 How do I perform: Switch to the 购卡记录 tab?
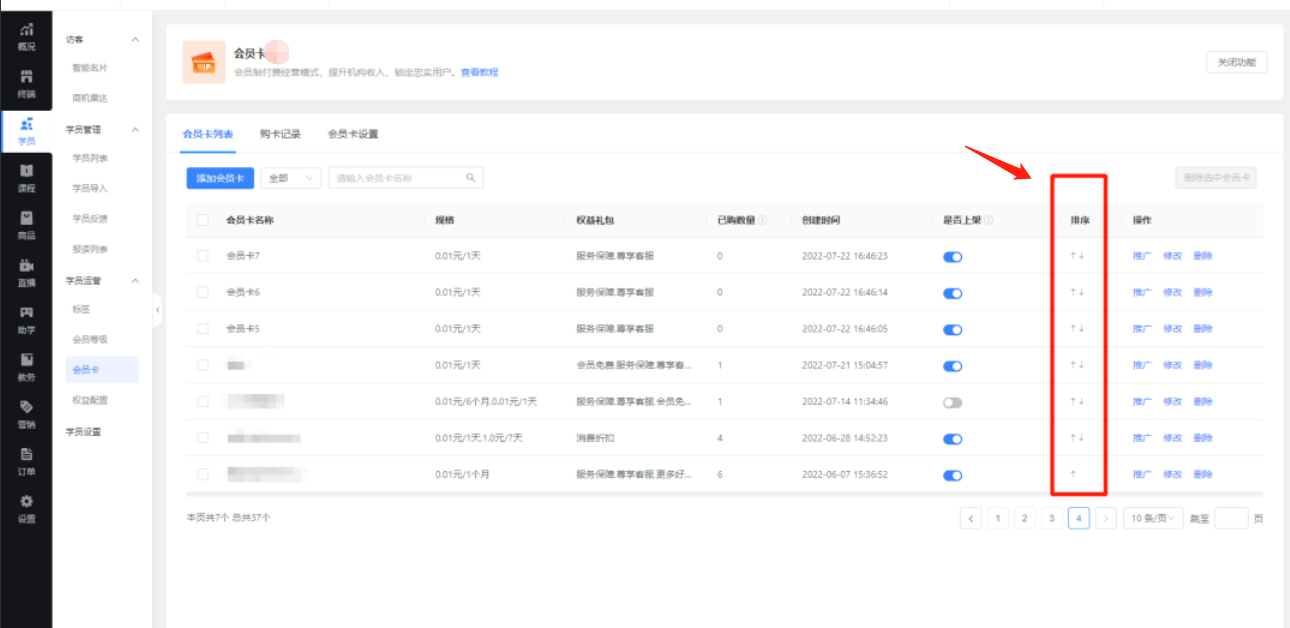280,134
